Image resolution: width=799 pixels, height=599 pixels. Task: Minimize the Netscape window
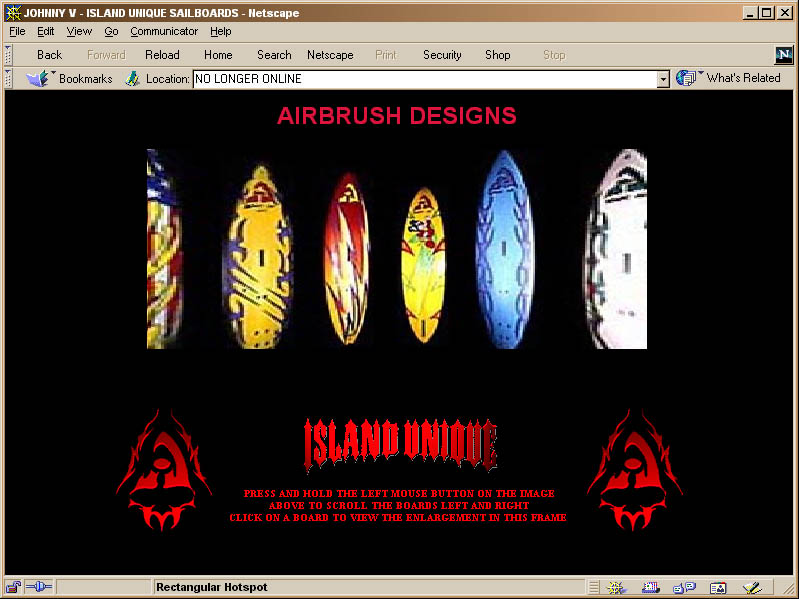750,13
